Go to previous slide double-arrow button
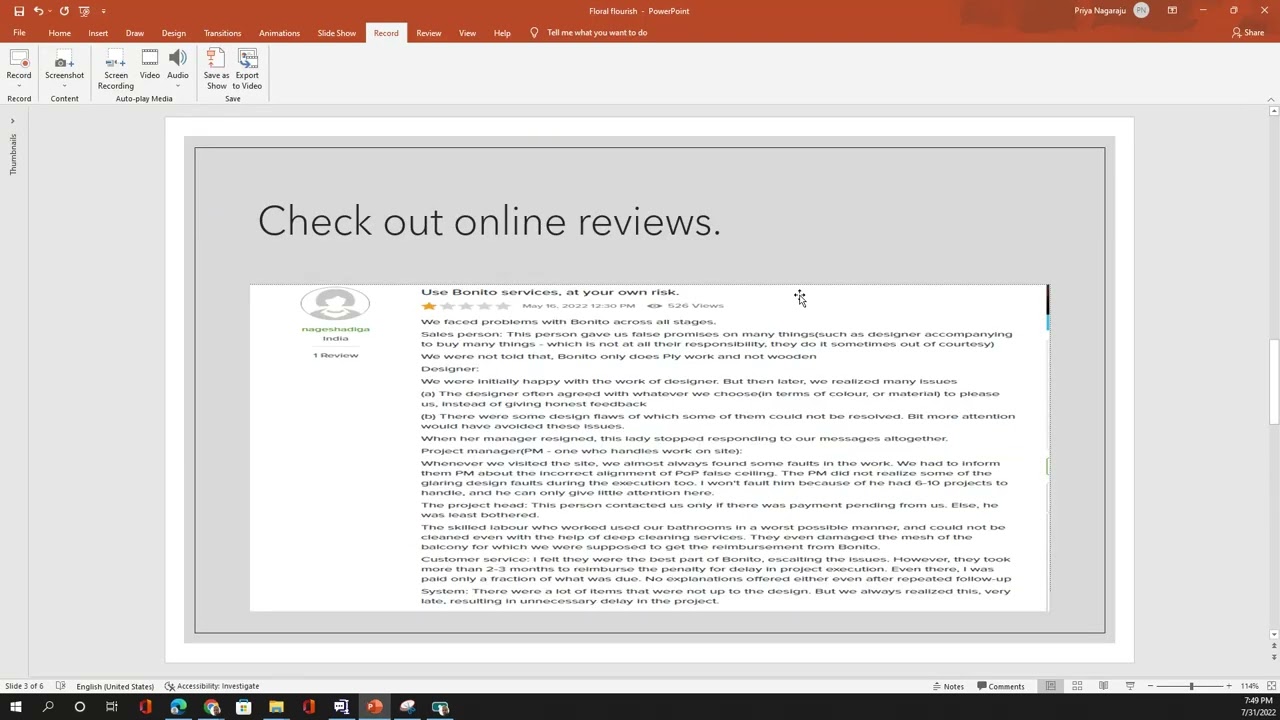 point(1273,646)
